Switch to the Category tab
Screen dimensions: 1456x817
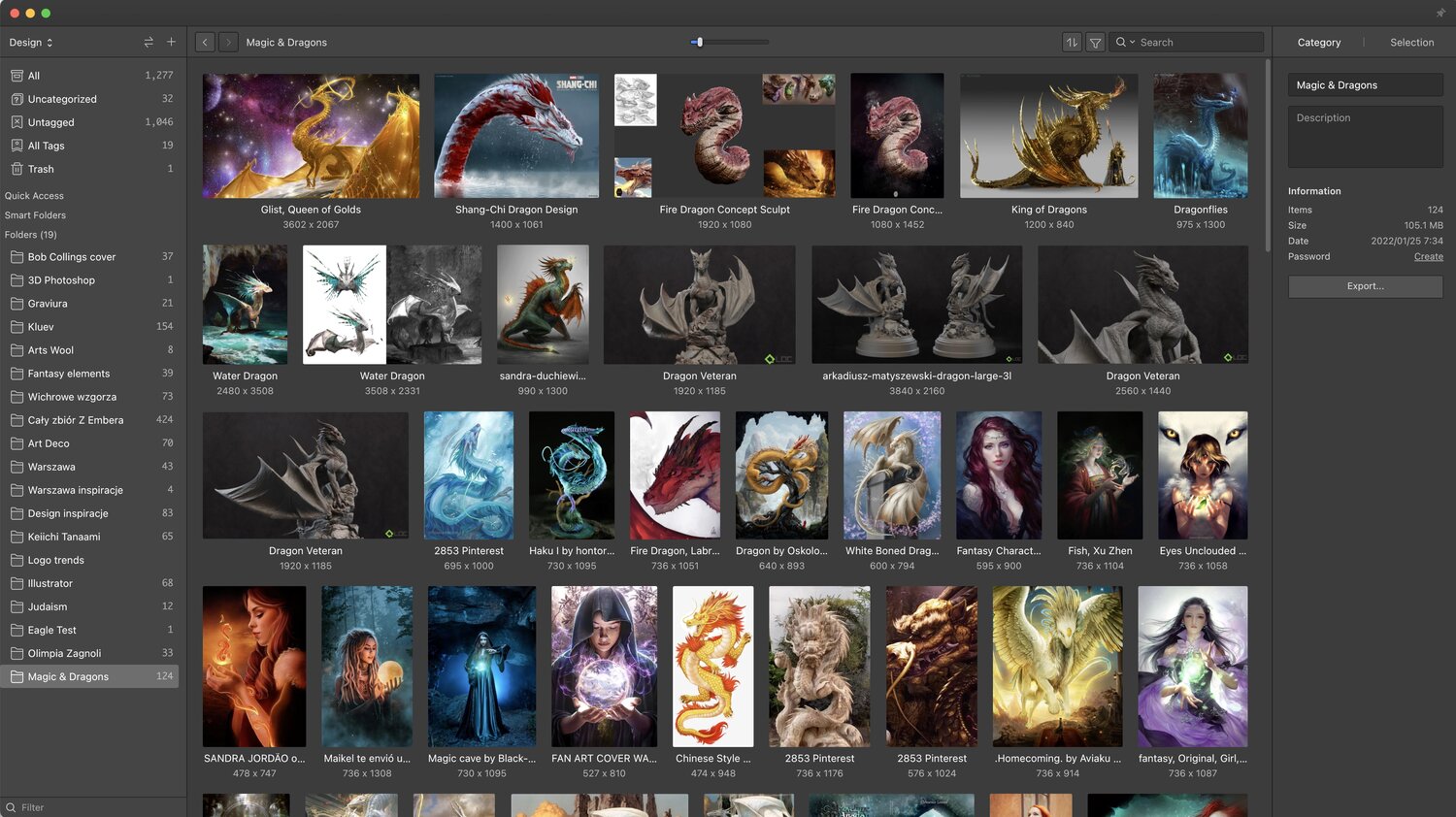pyautogui.click(x=1318, y=43)
